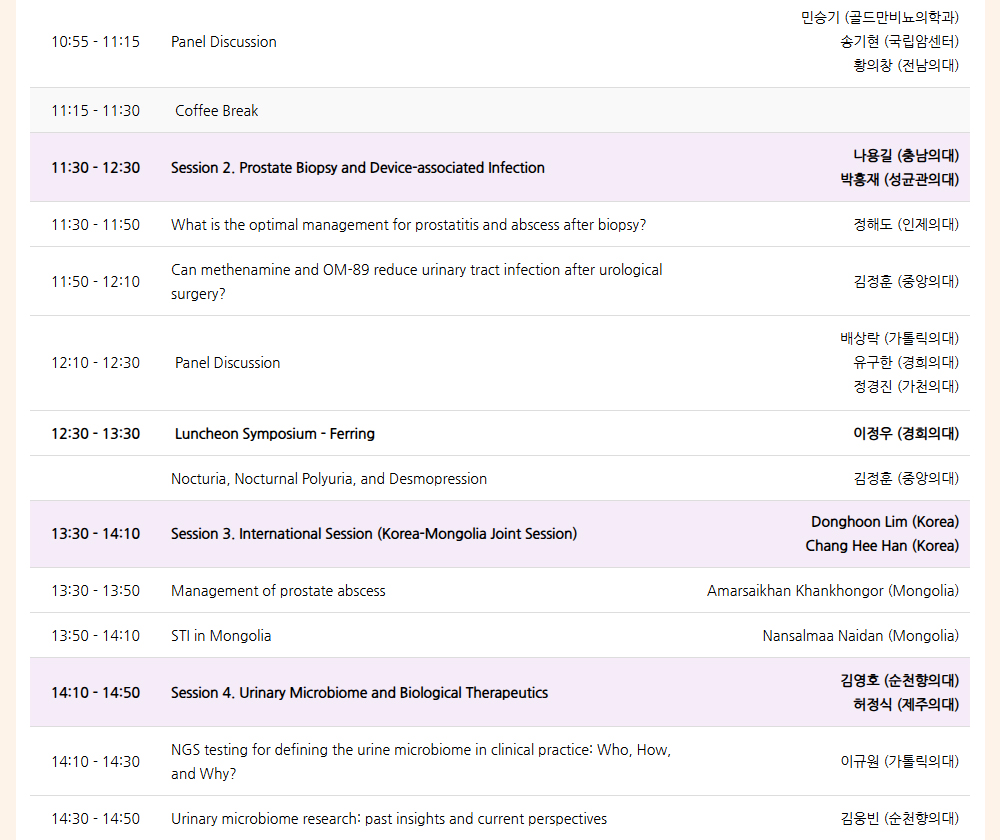The height and width of the screenshot is (840, 1000).
Task: Click the Session 3 International Session heading
Action: 373,534
